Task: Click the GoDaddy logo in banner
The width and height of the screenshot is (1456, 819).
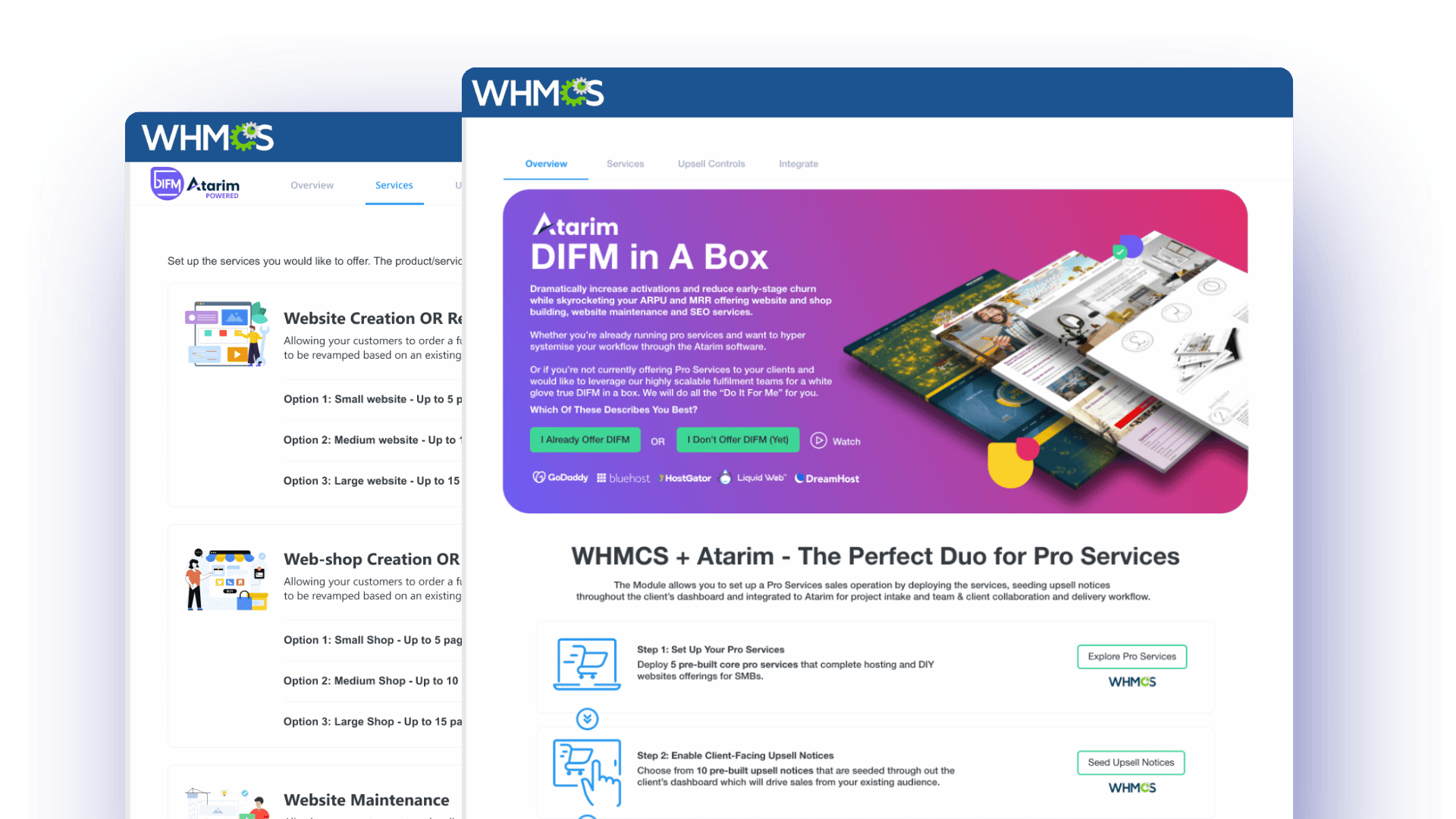Action: click(560, 478)
